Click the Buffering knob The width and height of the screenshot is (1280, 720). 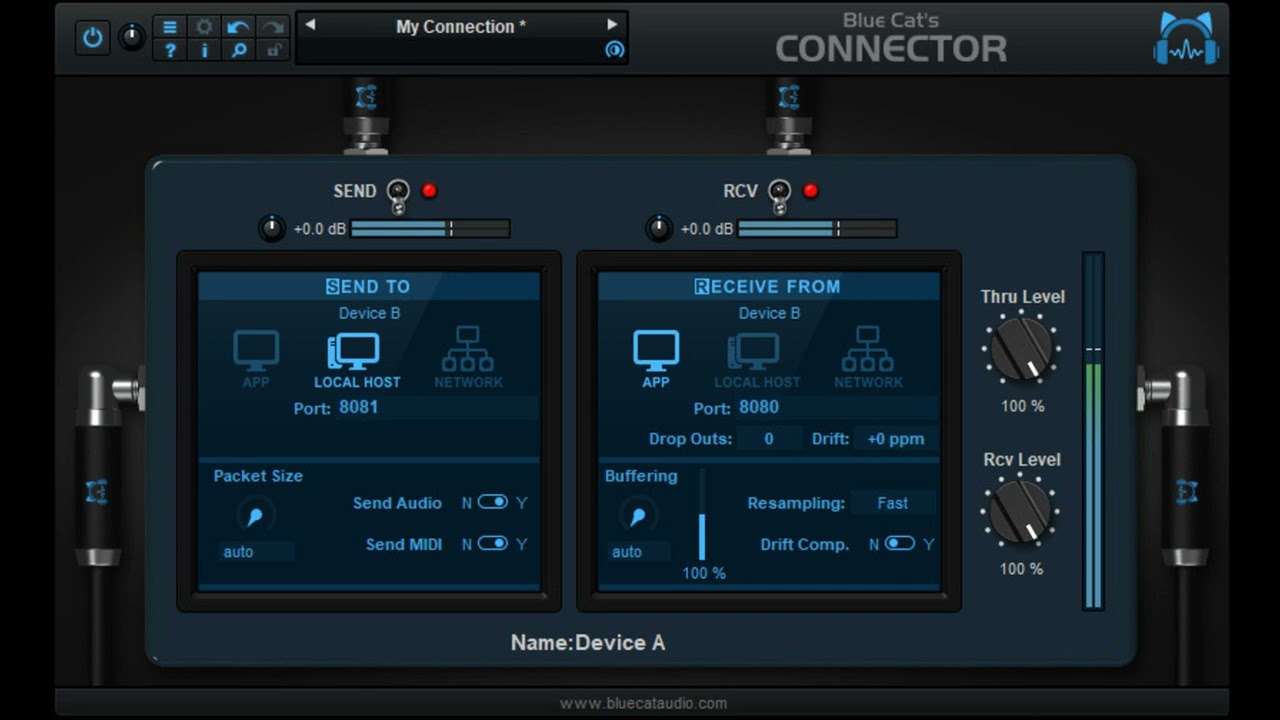click(637, 516)
